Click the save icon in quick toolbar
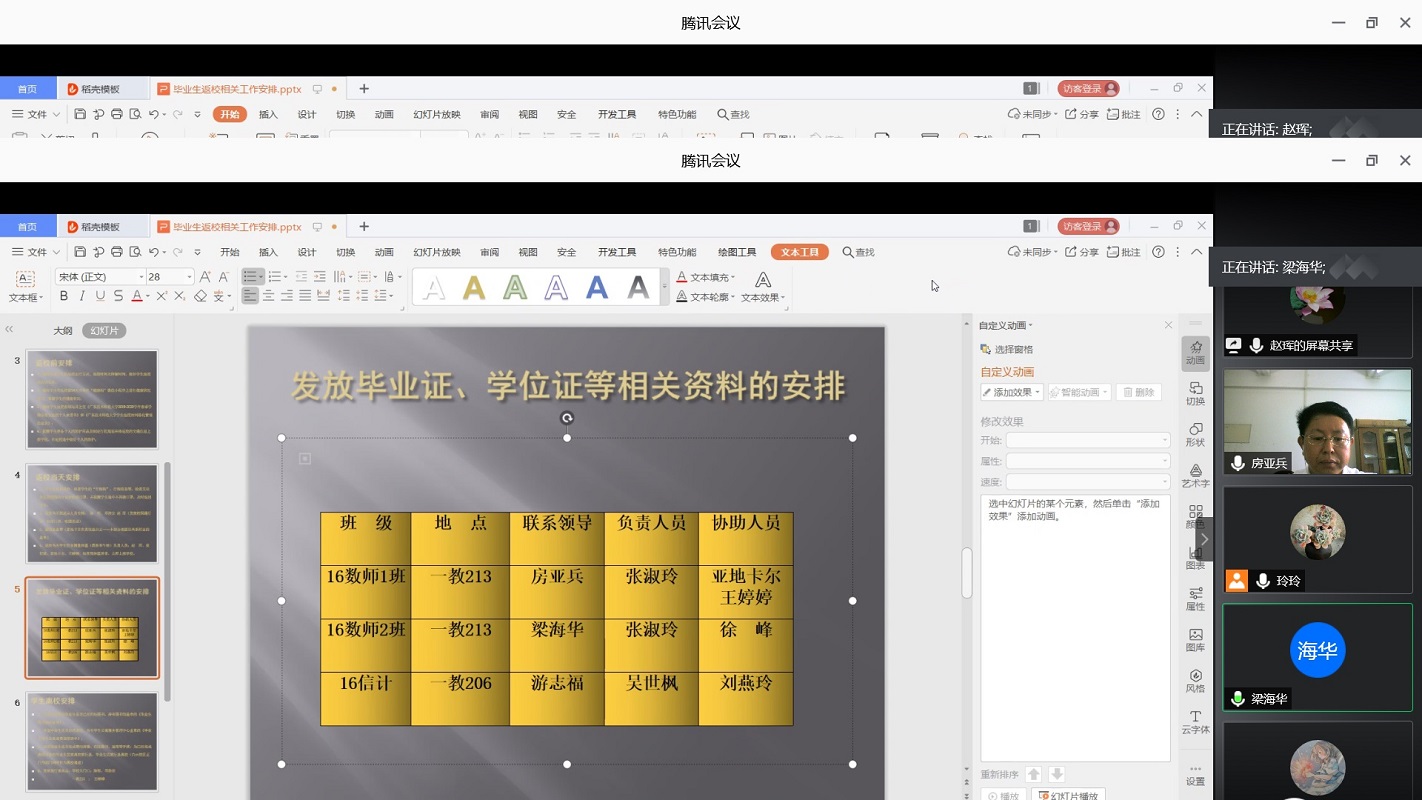The width and height of the screenshot is (1422, 800). point(80,252)
